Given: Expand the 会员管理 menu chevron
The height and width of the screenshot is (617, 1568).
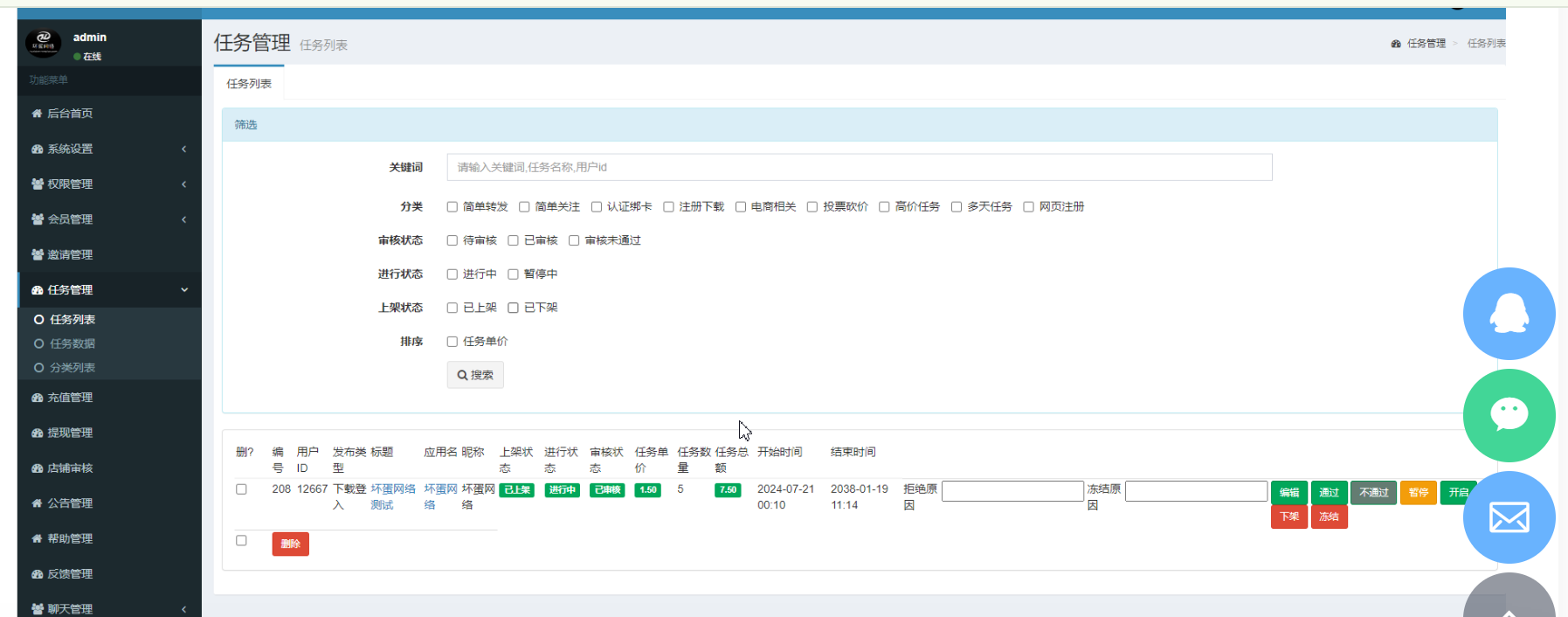Looking at the screenshot, I should (x=184, y=219).
